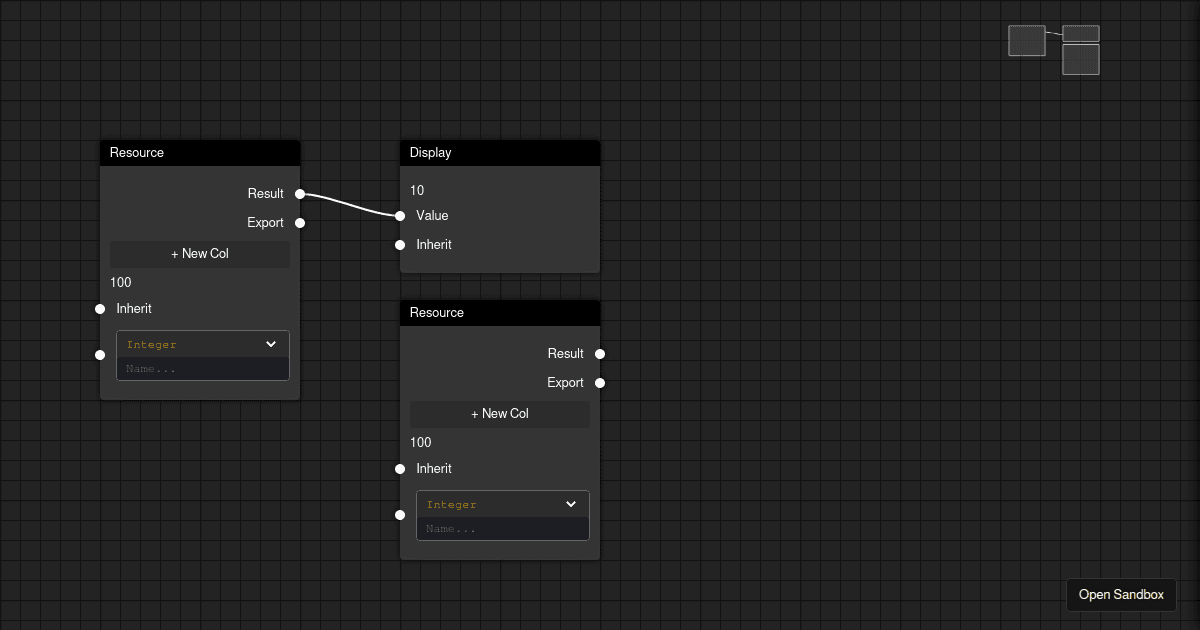Expand the type selector chevron on the Display-linked Resource

tap(271, 344)
